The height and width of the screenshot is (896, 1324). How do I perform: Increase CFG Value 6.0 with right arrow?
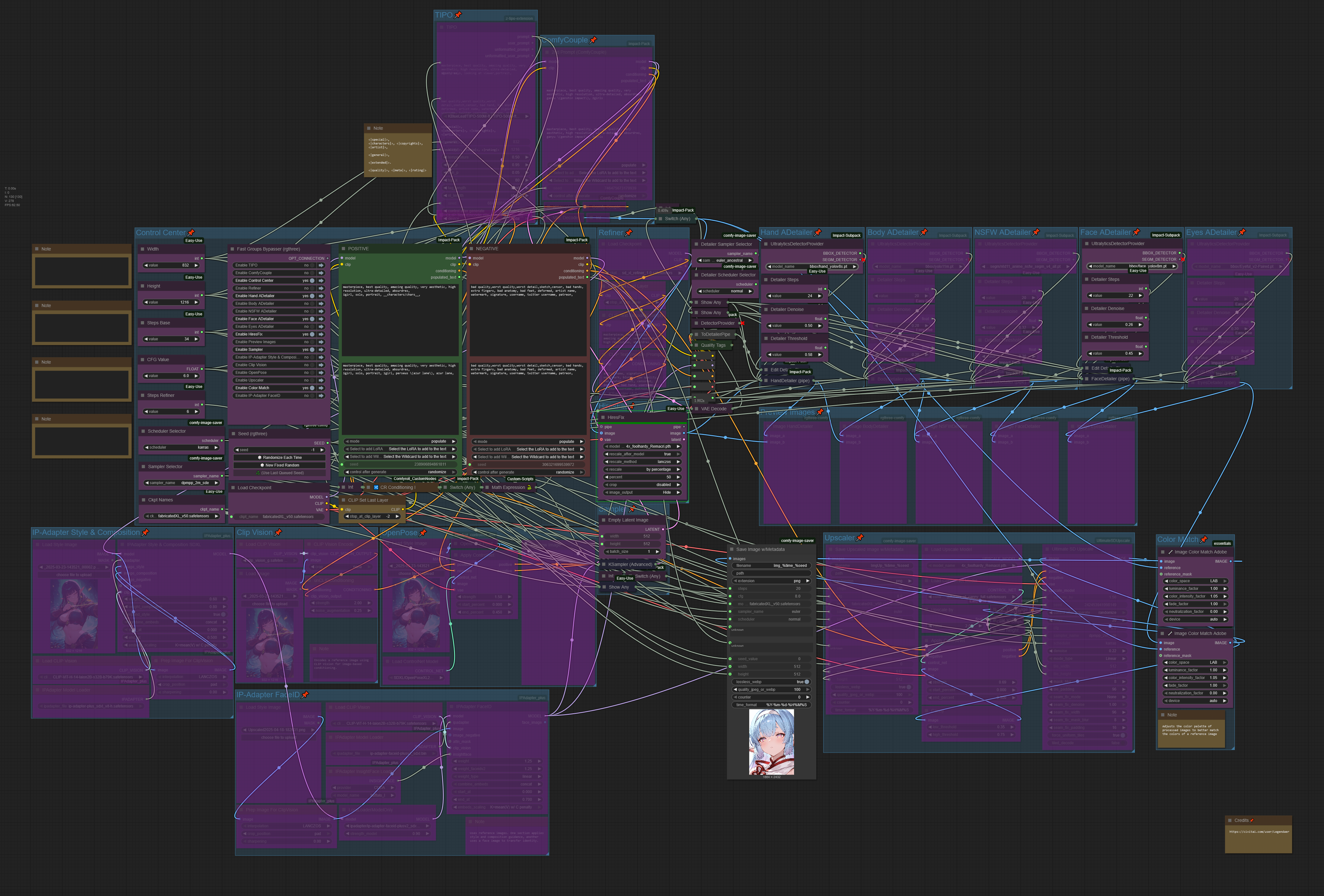coord(196,376)
